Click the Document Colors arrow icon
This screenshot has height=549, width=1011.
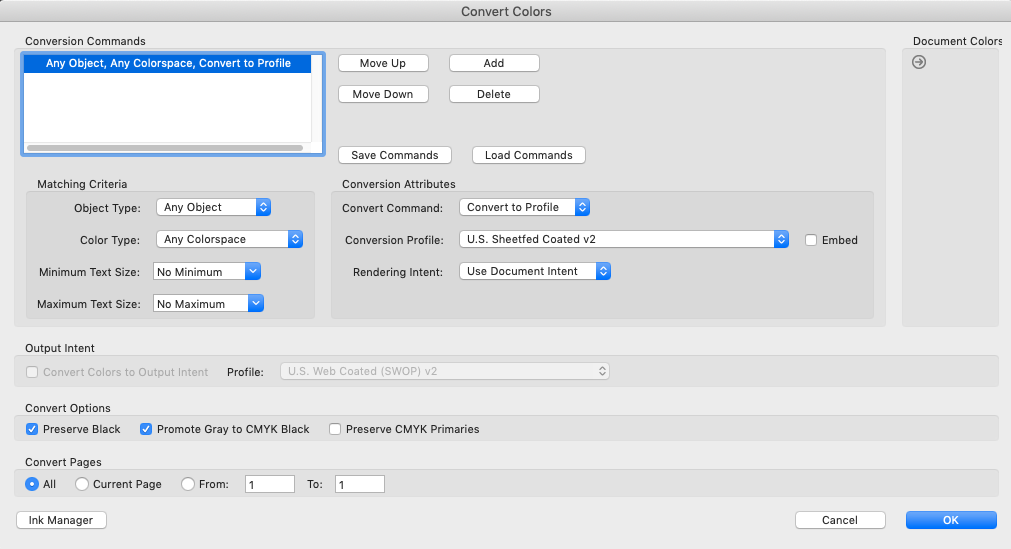click(x=919, y=62)
